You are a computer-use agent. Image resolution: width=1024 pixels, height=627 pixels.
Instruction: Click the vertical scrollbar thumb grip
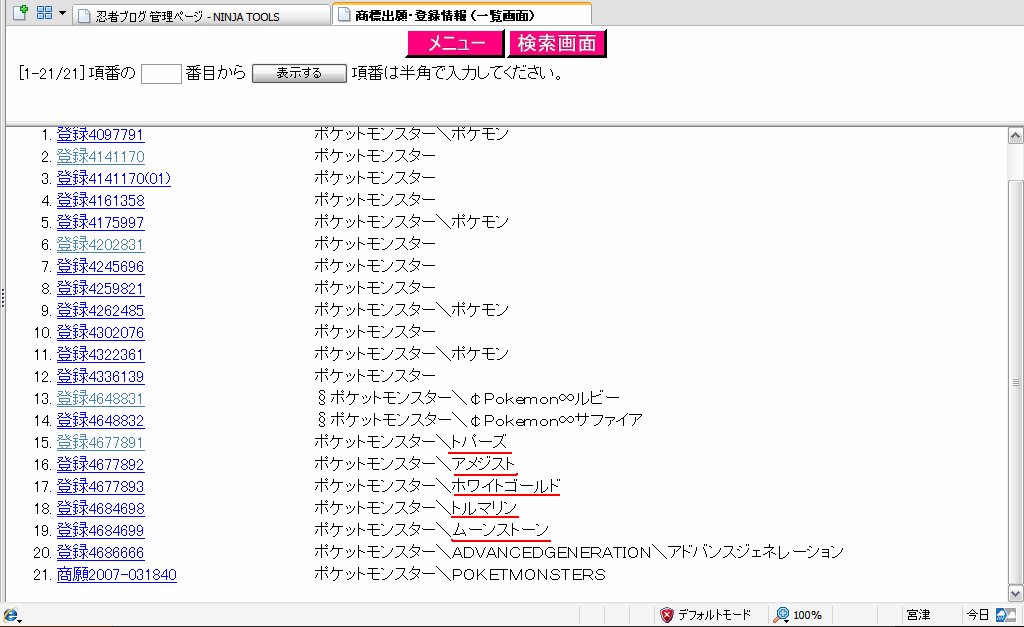point(1016,382)
